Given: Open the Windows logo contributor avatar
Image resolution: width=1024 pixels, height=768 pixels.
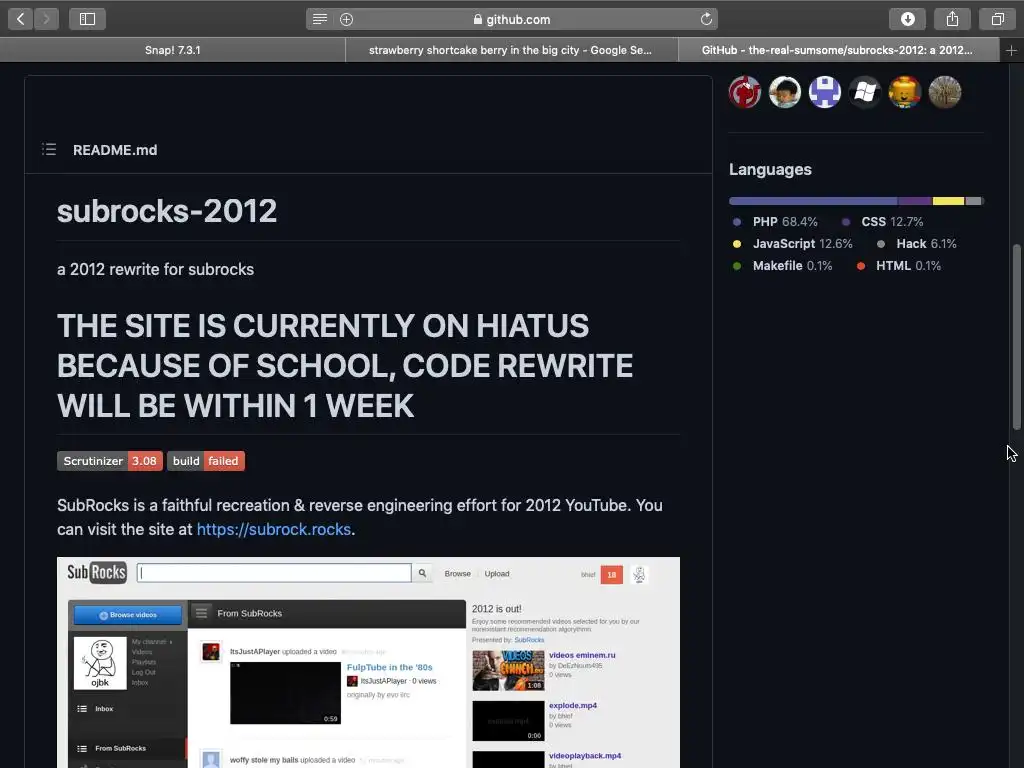Looking at the screenshot, I should [865, 92].
